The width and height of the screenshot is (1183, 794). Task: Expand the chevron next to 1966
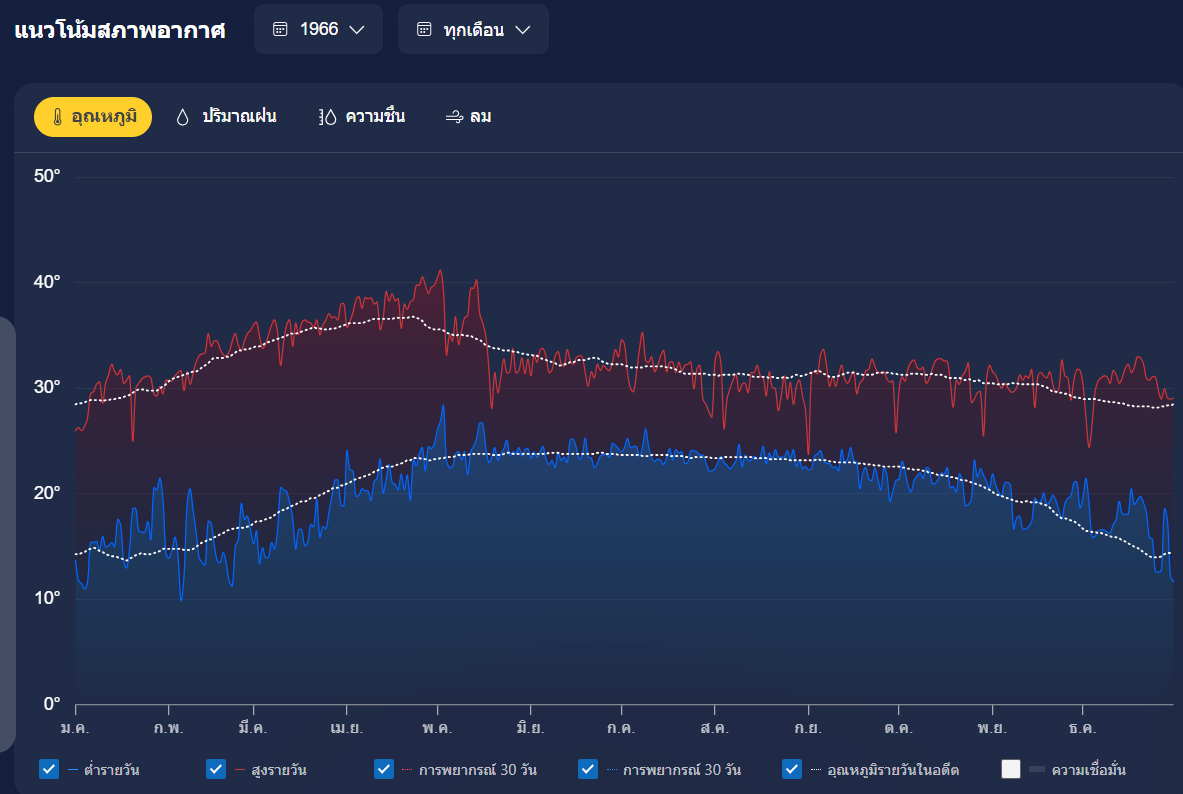pos(357,29)
